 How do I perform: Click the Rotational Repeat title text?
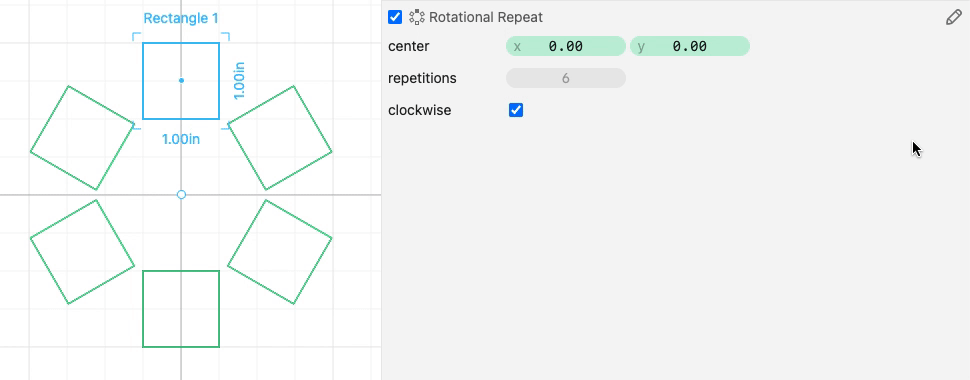pyautogui.click(x=486, y=17)
